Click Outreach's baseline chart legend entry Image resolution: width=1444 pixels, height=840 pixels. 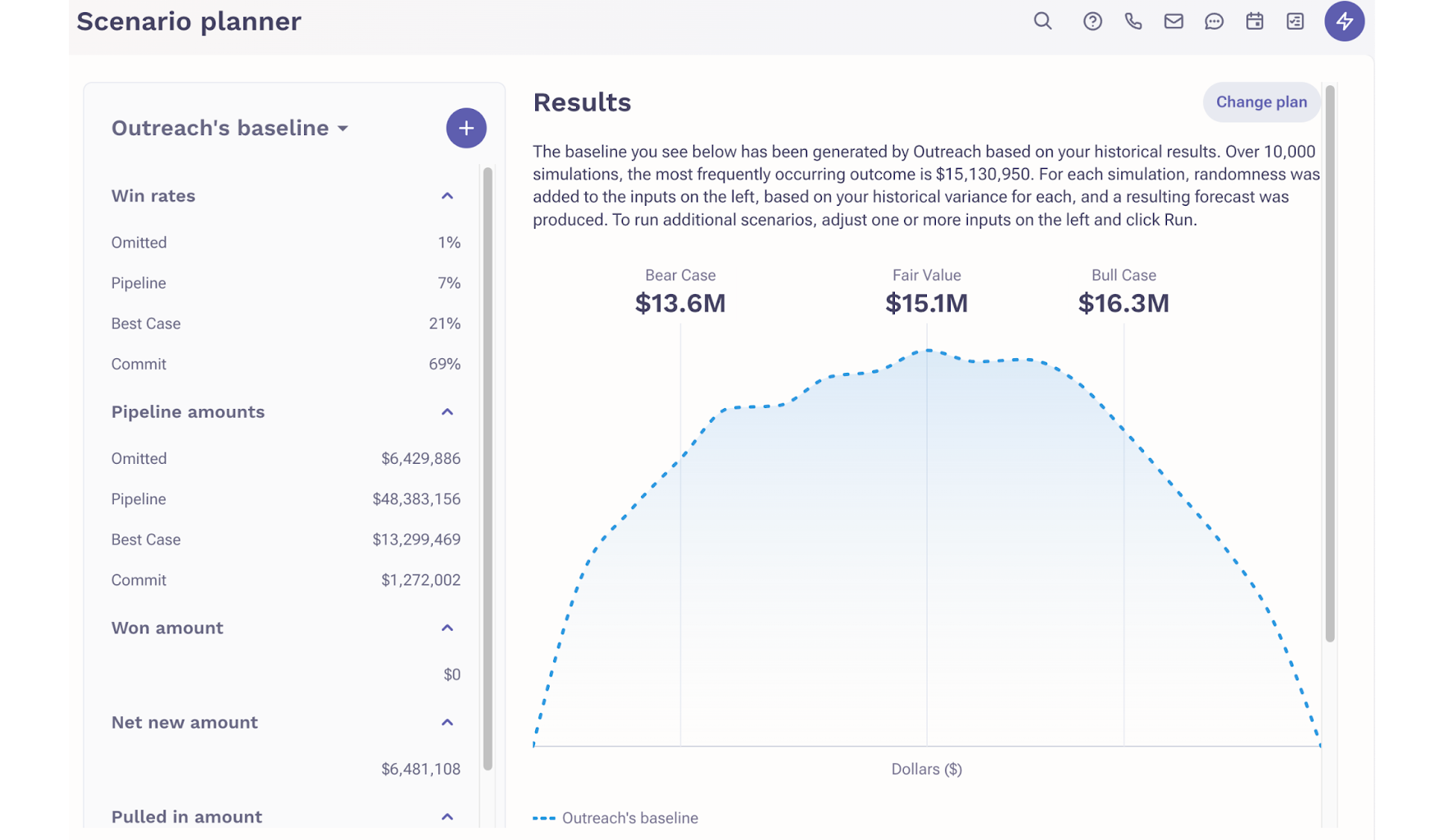[x=615, y=818]
